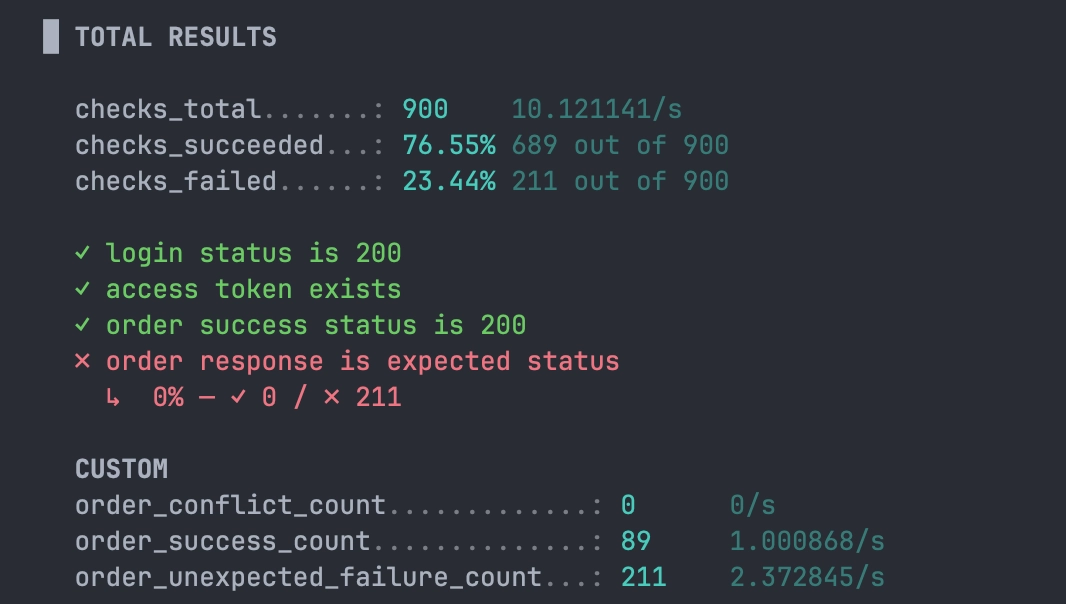Click the checks_total value 900
The height and width of the screenshot is (604, 1066).
[426, 109]
